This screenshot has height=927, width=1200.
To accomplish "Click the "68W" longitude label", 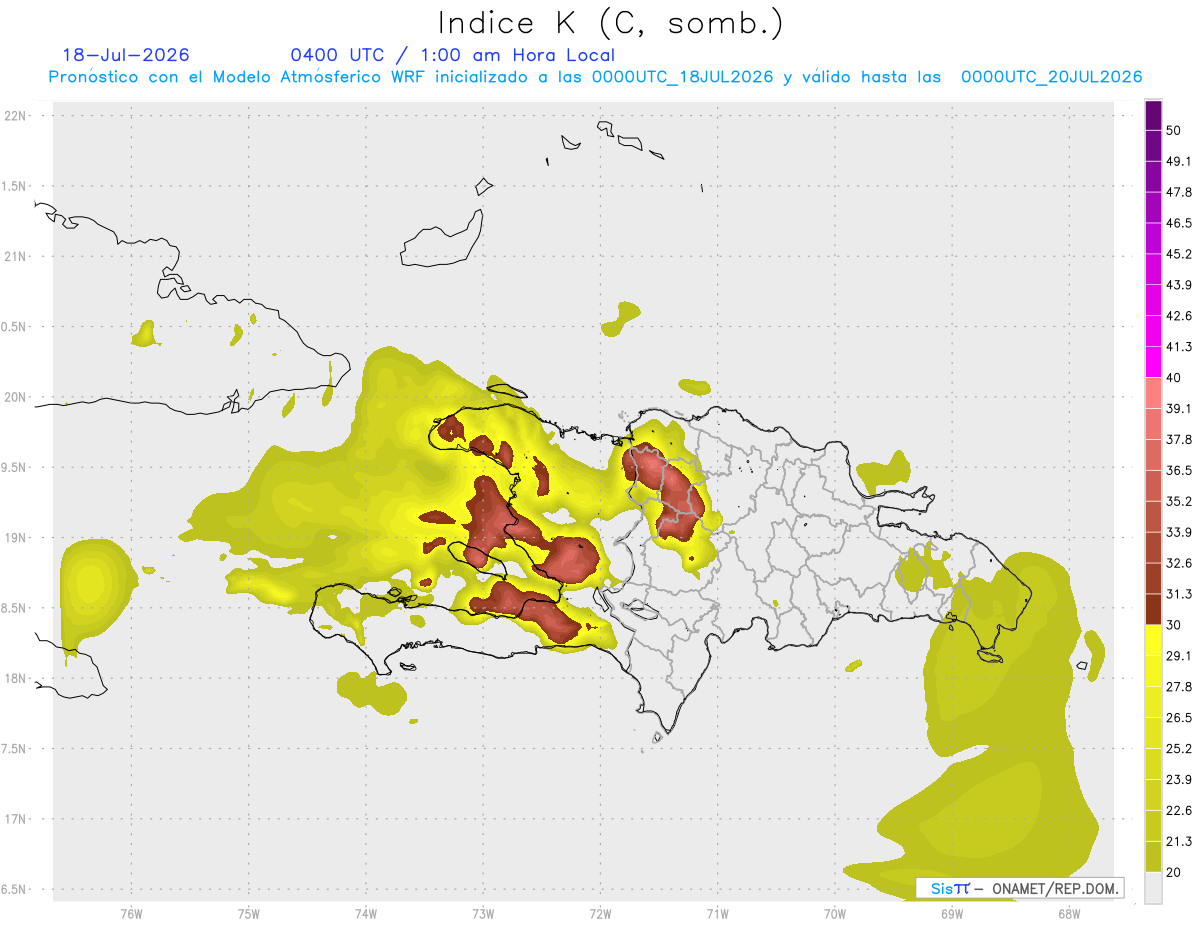I will (1068, 913).
